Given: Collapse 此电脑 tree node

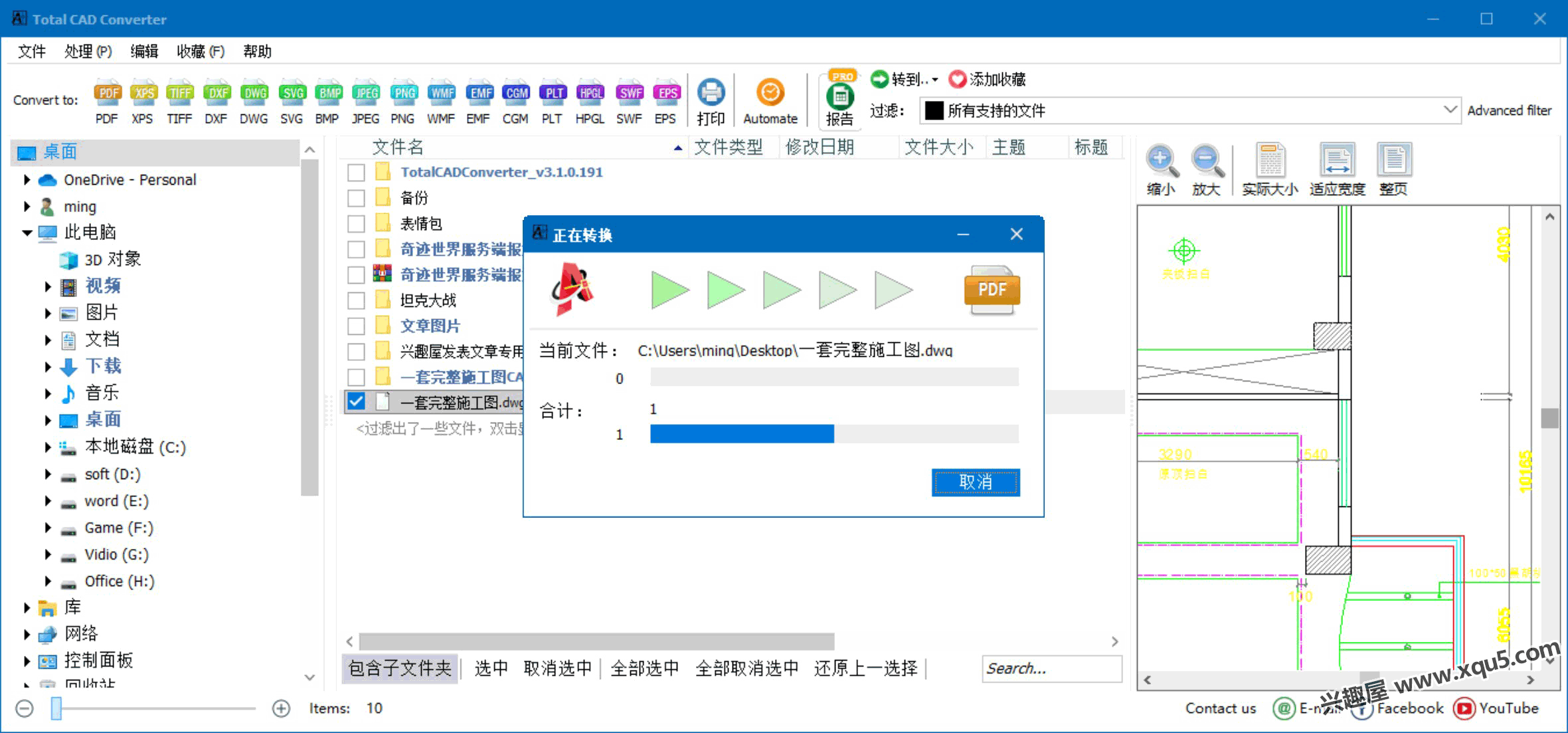Looking at the screenshot, I should point(27,233).
